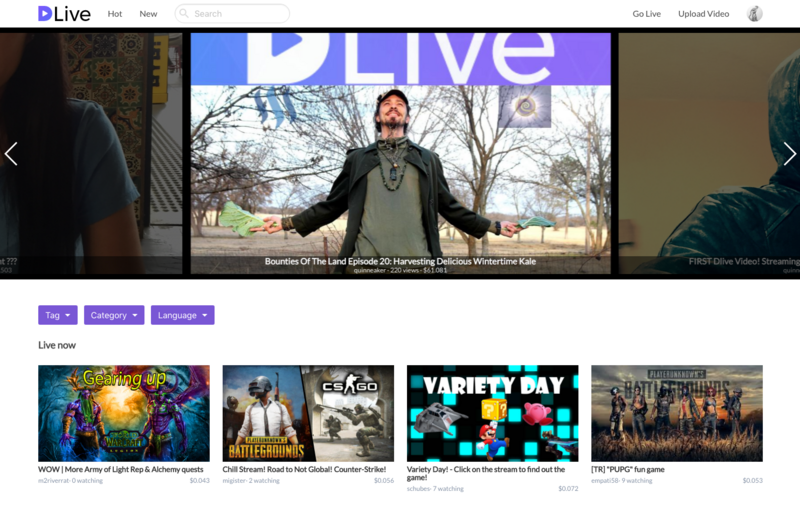Click the search magnifier icon

[x=184, y=14]
